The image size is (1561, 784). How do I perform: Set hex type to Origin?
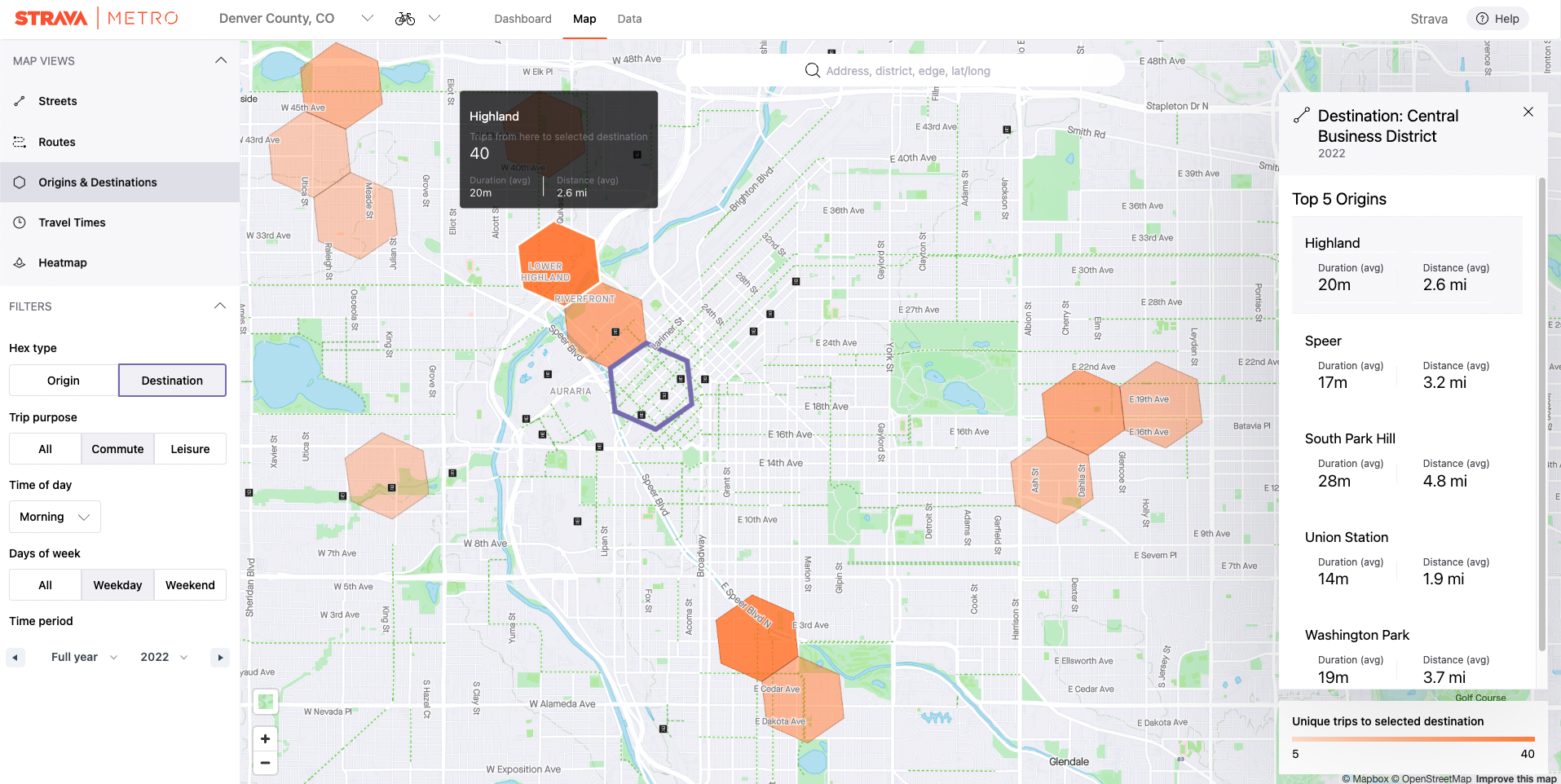[x=64, y=381]
